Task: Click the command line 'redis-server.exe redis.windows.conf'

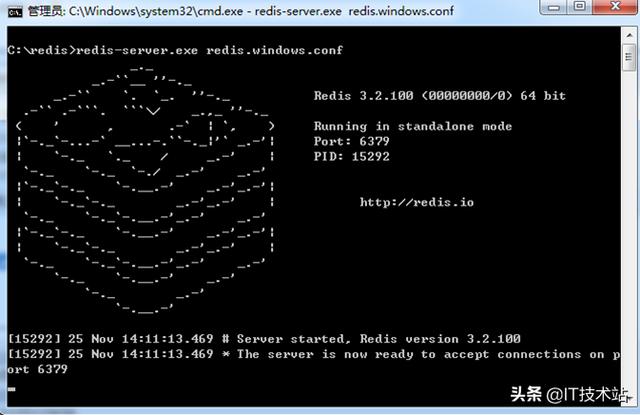Action: (x=209, y=50)
